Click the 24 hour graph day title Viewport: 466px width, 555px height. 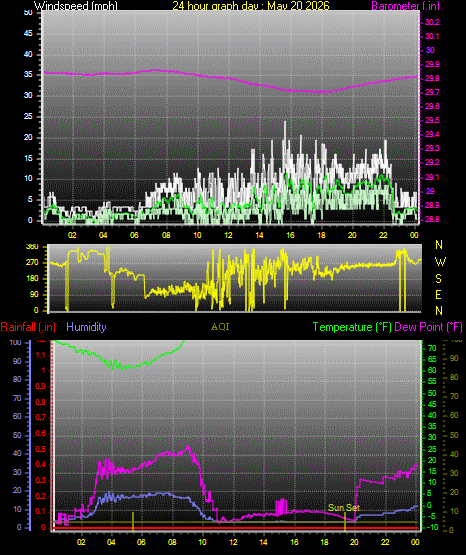(x=251, y=6)
